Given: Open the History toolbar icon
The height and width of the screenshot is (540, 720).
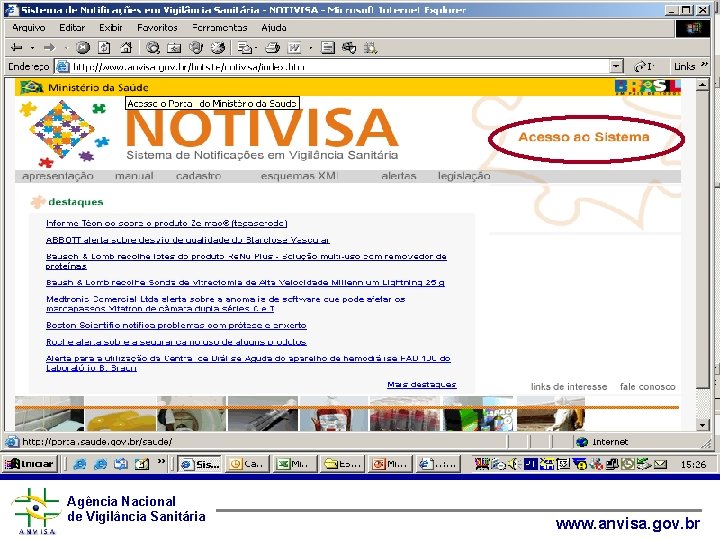Looking at the screenshot, I should click(218, 47).
